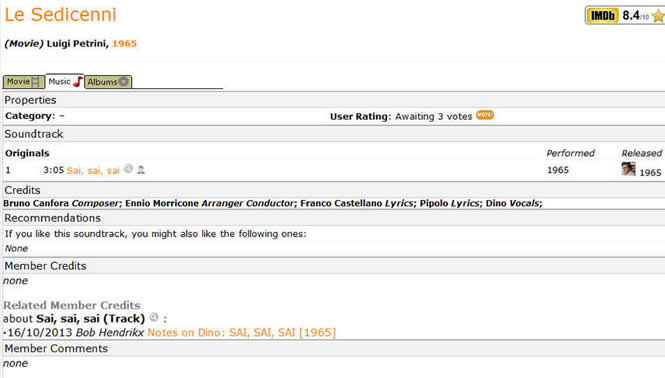This screenshot has width=665, height=378.
Task: Open the Sai, sai, sai track link
Action: click(93, 171)
